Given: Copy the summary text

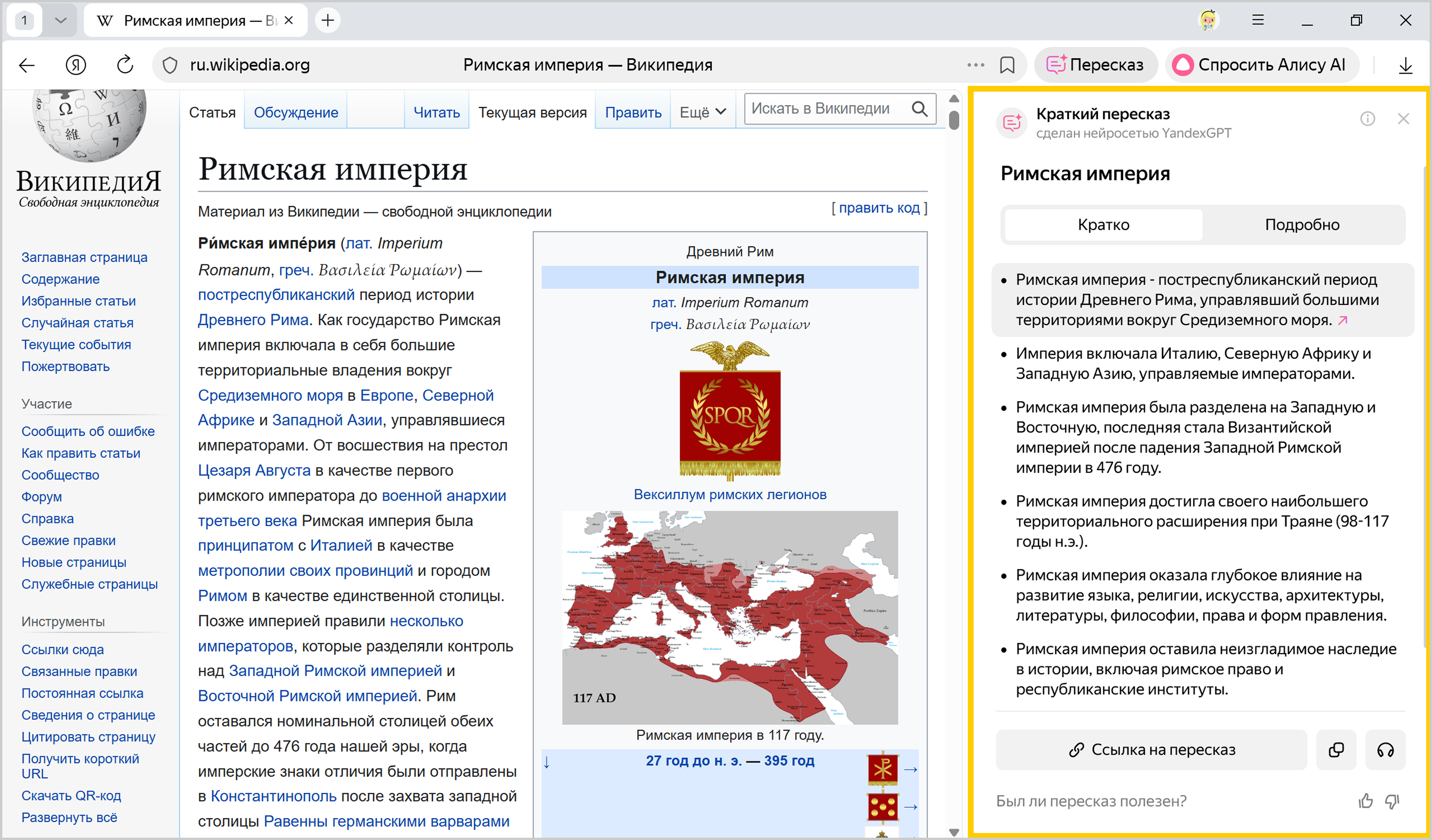Looking at the screenshot, I should [x=1336, y=750].
